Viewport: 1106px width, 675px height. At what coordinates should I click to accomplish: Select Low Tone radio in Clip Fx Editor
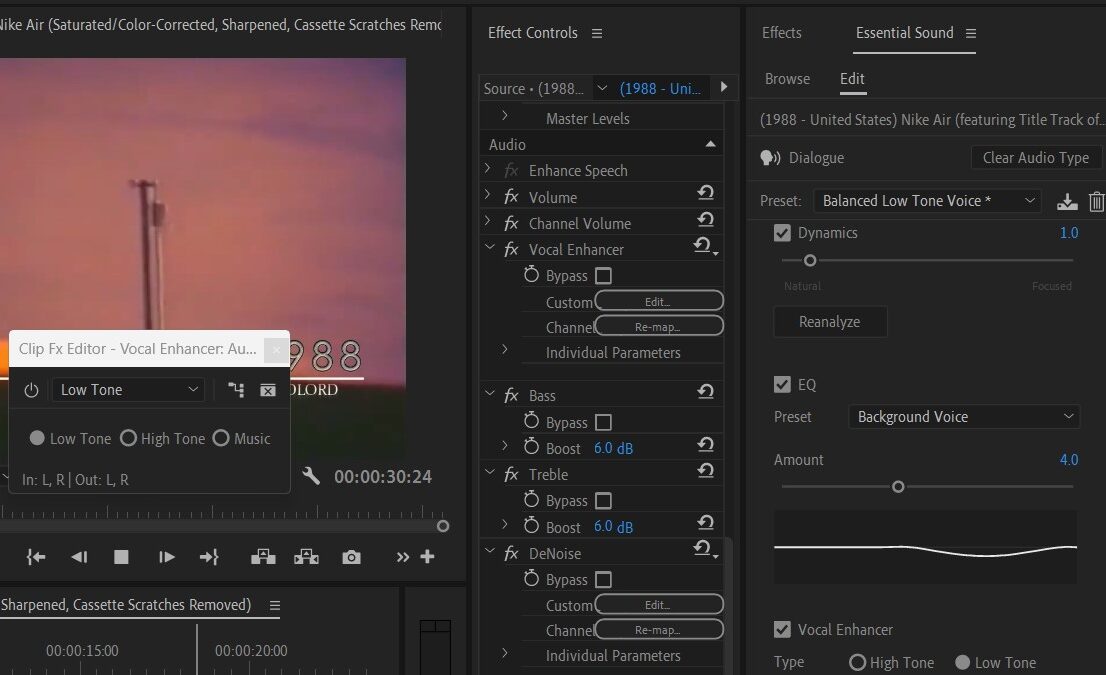click(37, 438)
